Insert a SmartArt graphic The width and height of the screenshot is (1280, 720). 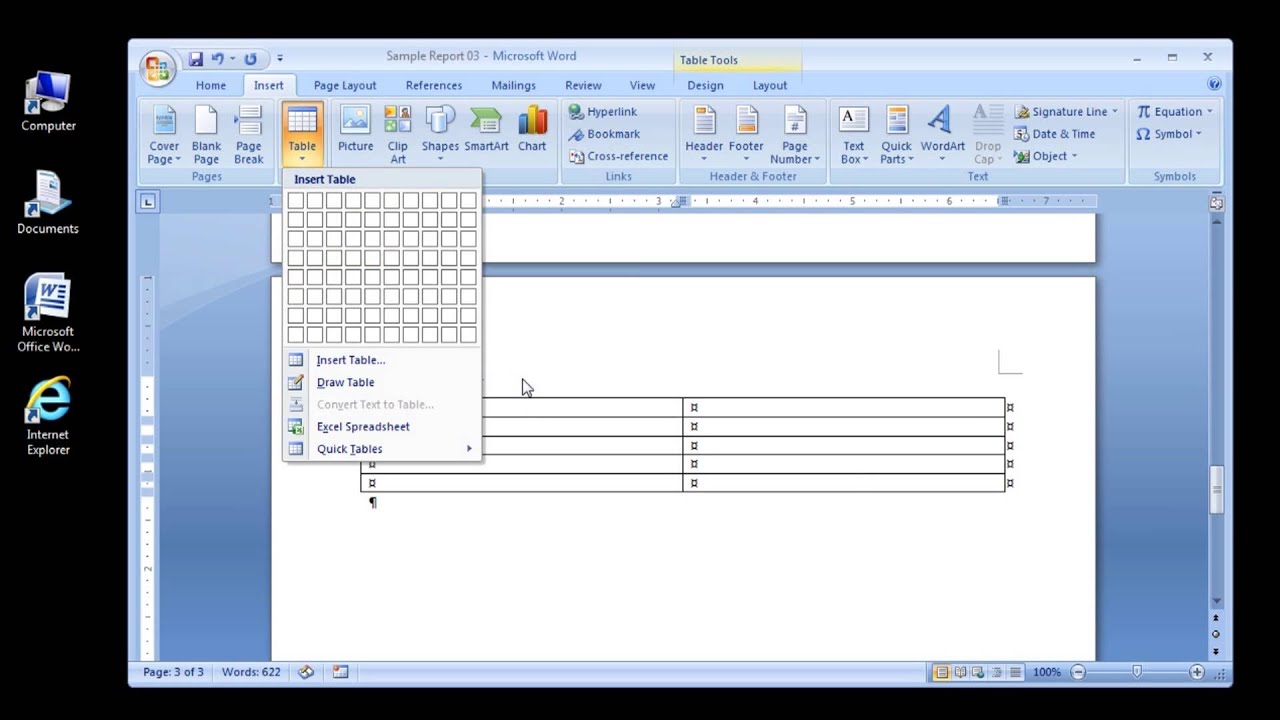click(x=486, y=129)
